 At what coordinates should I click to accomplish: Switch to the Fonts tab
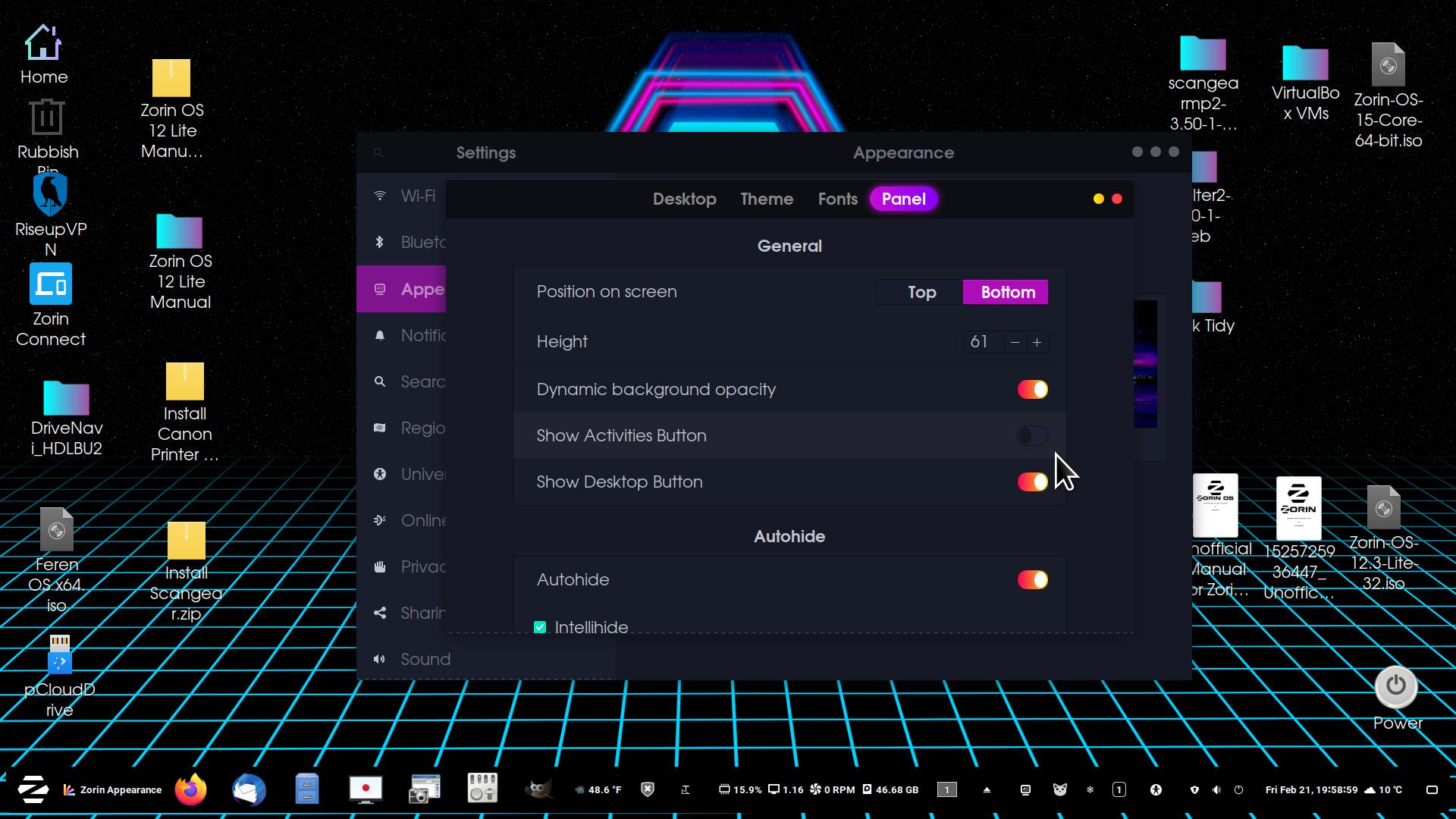pos(837,199)
